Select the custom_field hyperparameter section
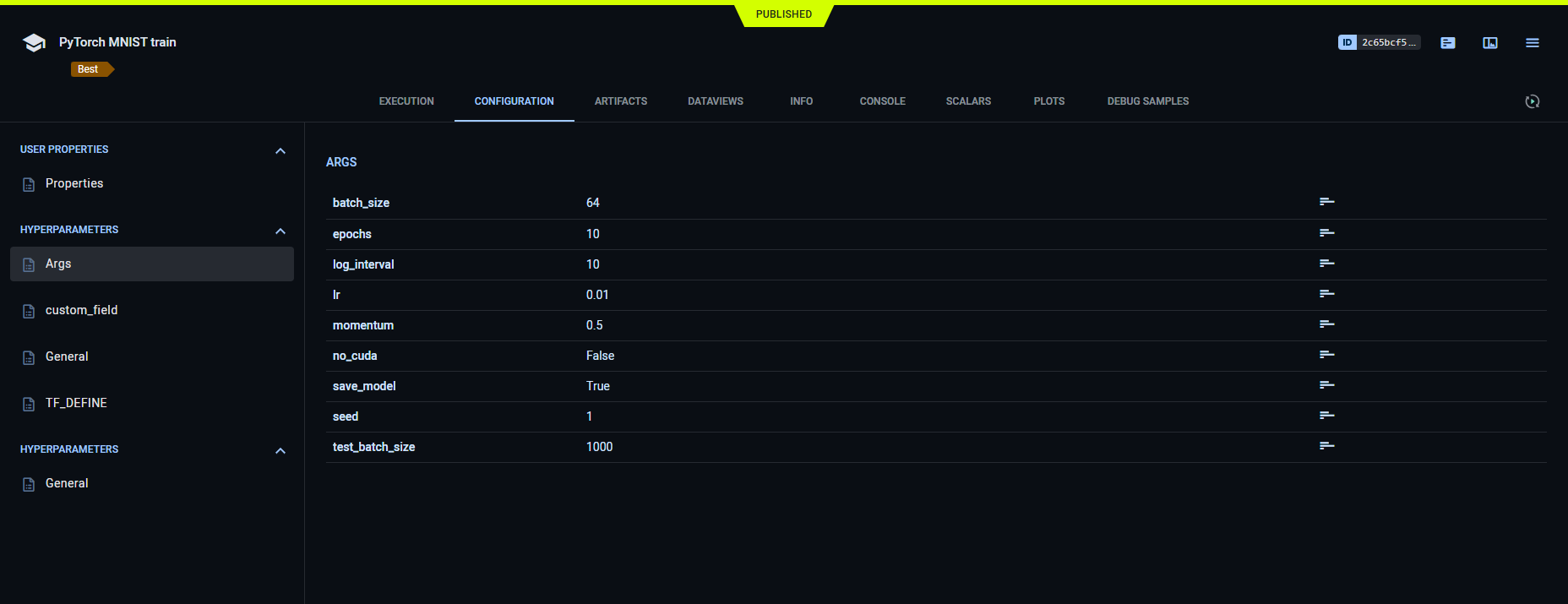This screenshot has height=604, width=1568. point(81,310)
